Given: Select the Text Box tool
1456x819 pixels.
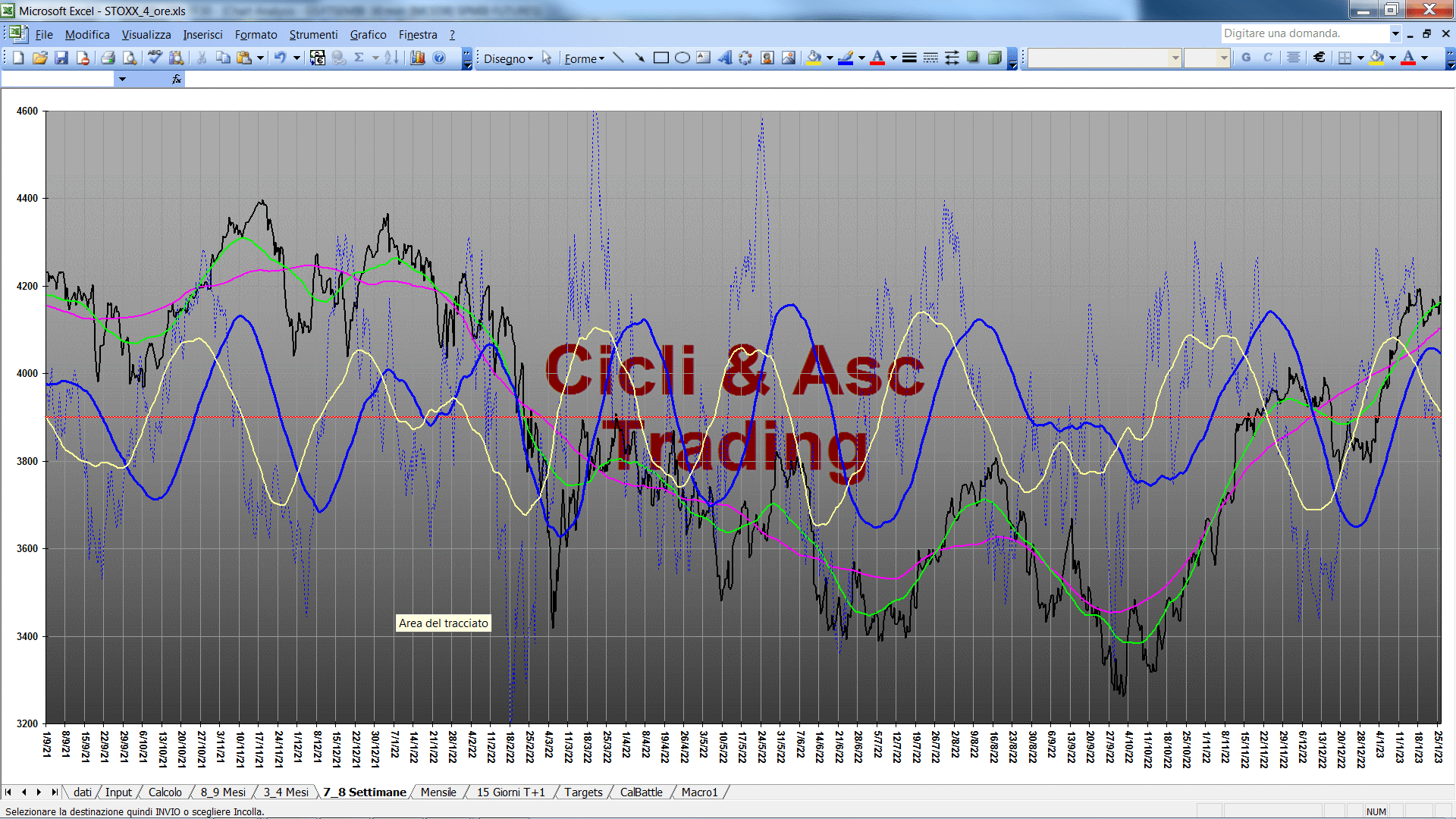Looking at the screenshot, I should click(x=704, y=58).
